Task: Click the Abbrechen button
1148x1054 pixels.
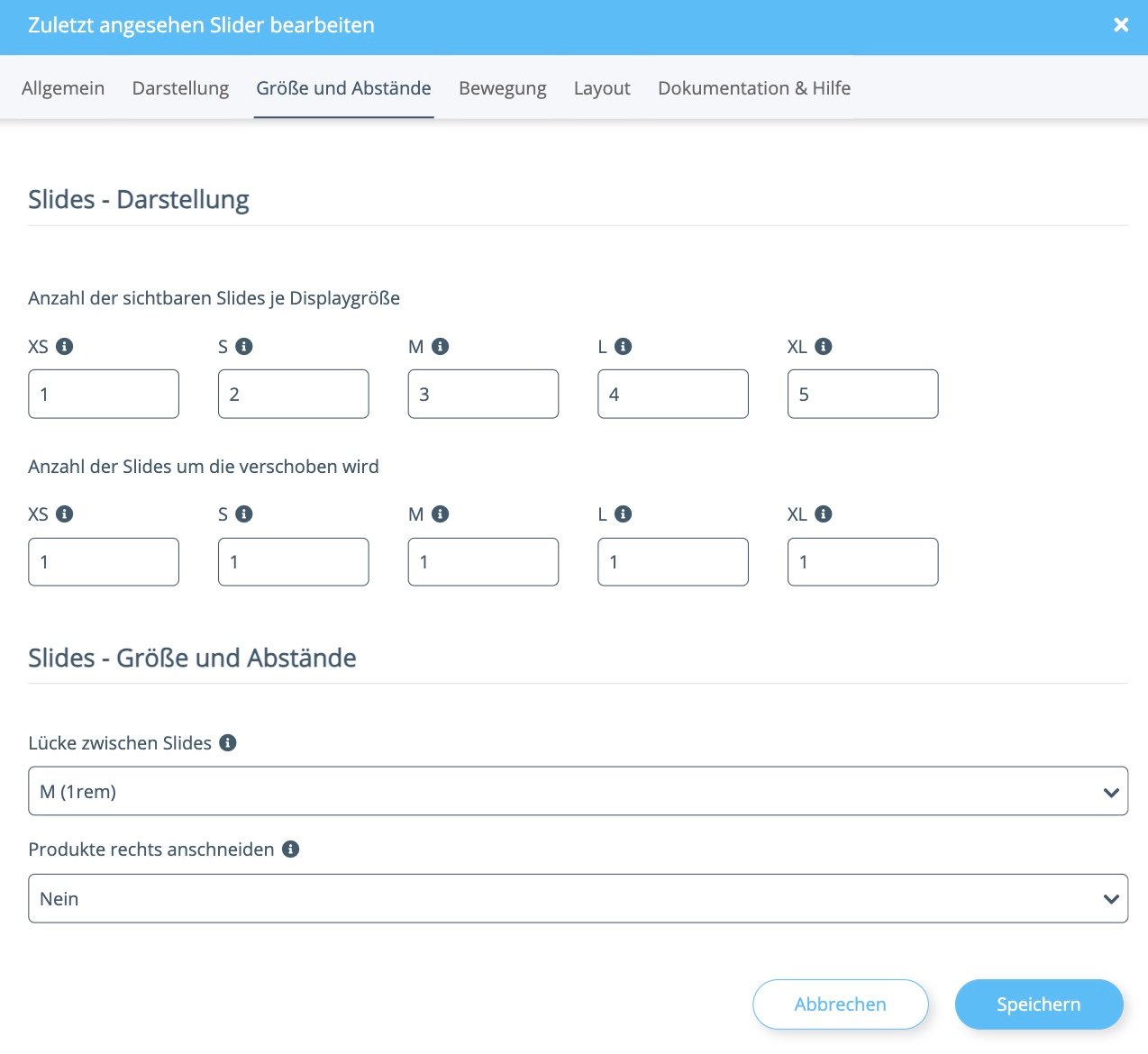Action: coord(841,1004)
